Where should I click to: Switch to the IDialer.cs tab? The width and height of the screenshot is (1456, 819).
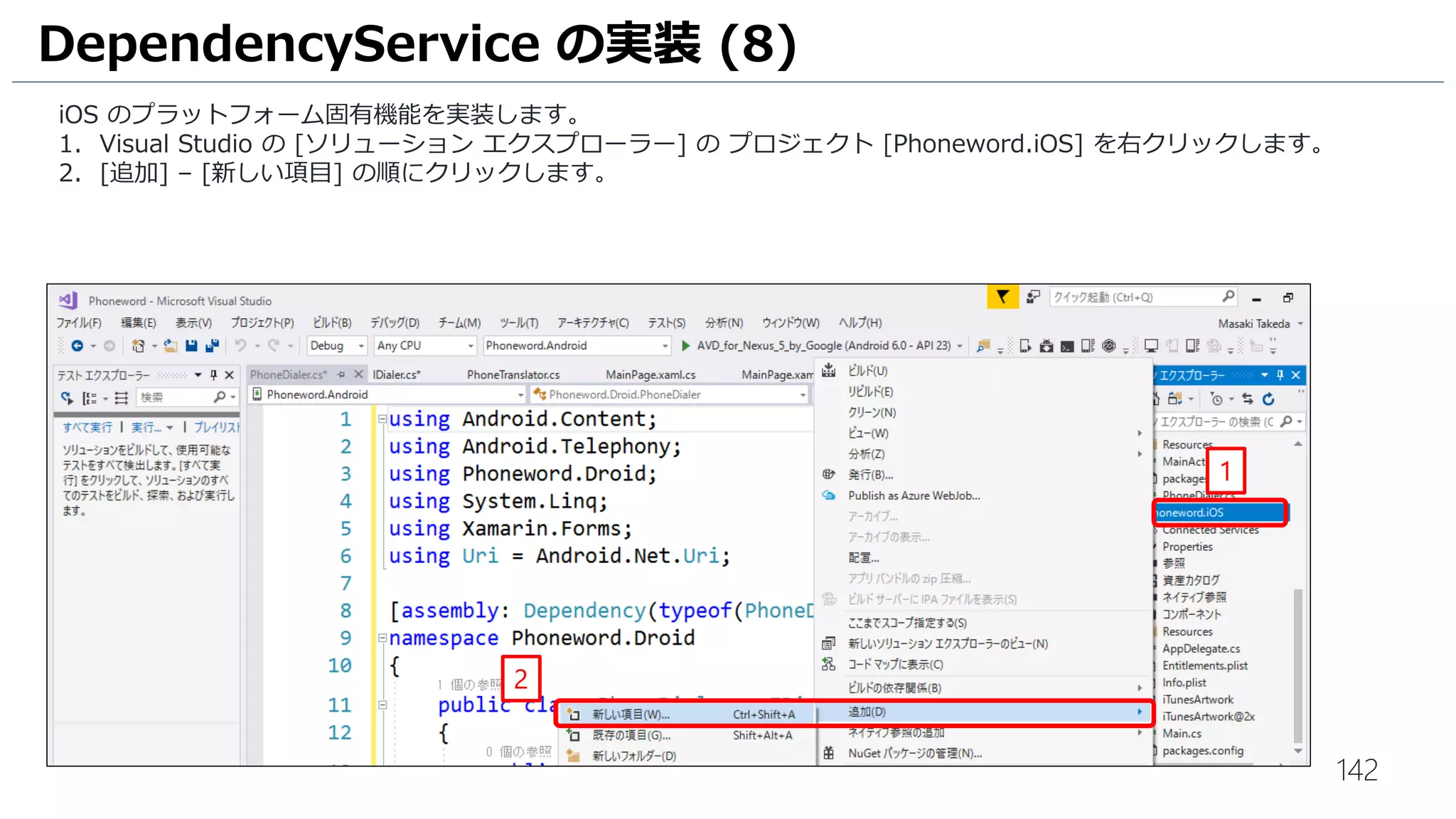point(397,374)
